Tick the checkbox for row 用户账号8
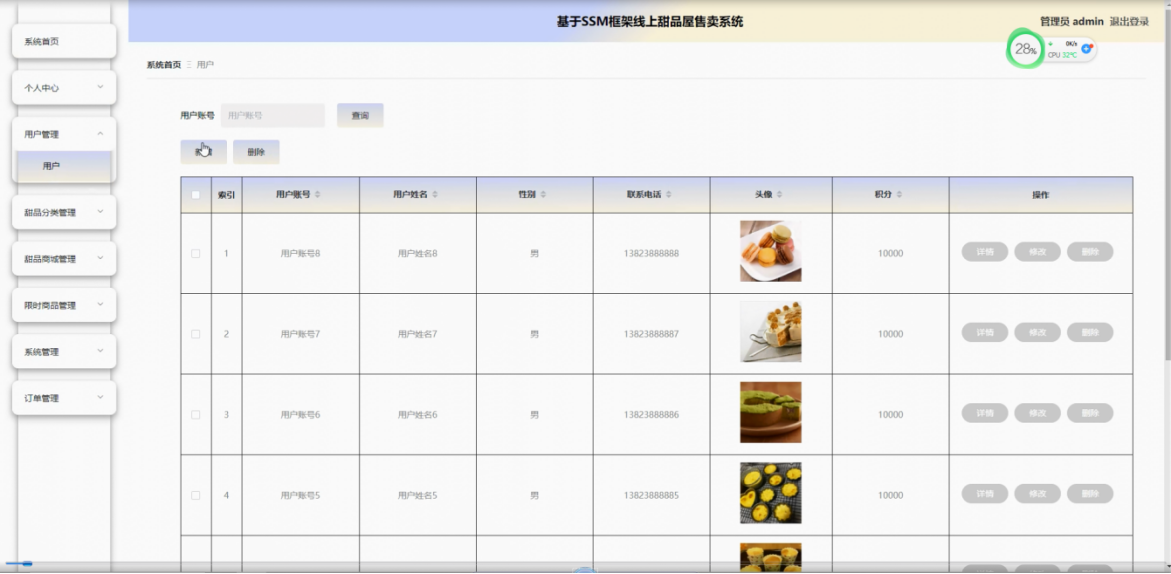The image size is (1171, 574). (x=196, y=253)
